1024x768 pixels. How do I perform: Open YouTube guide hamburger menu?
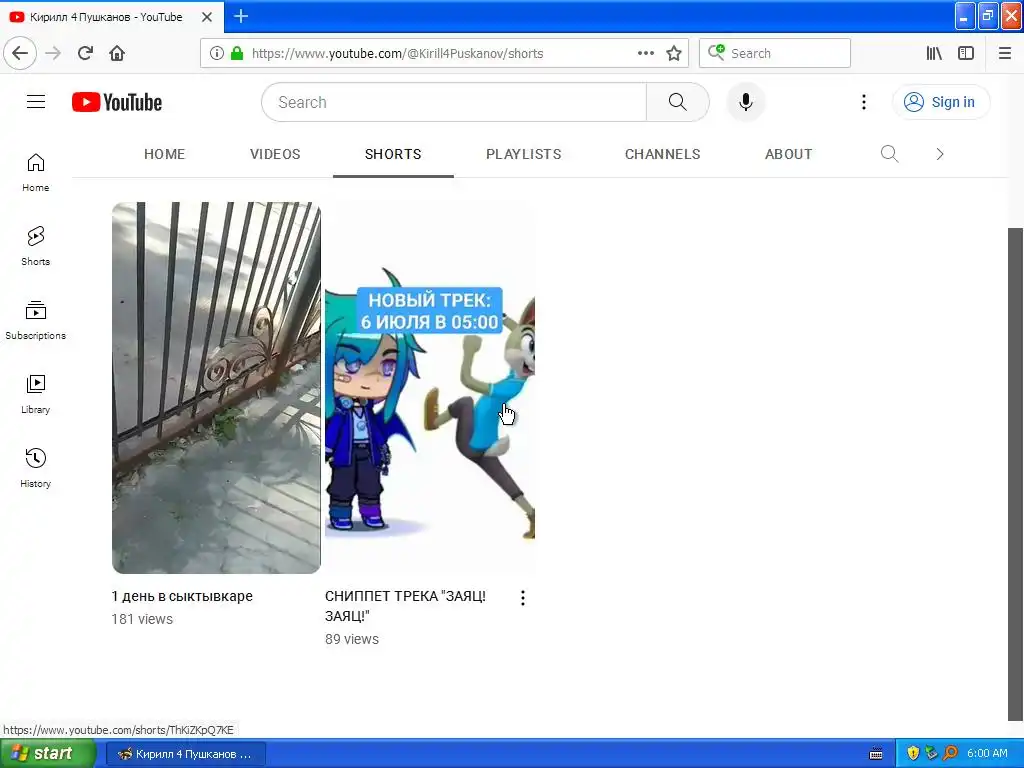pyautogui.click(x=36, y=102)
